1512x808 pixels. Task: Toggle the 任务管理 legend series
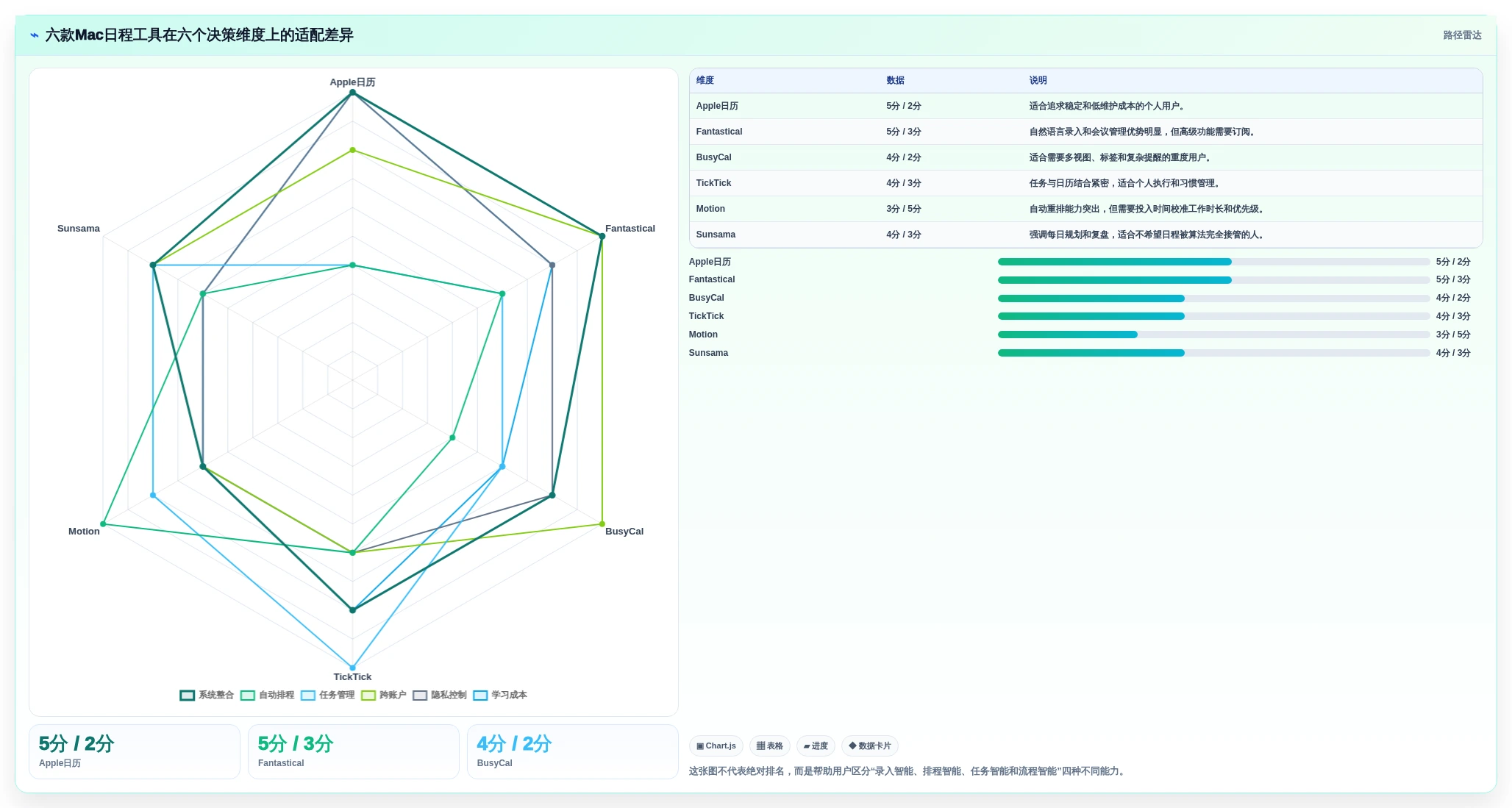coord(327,695)
